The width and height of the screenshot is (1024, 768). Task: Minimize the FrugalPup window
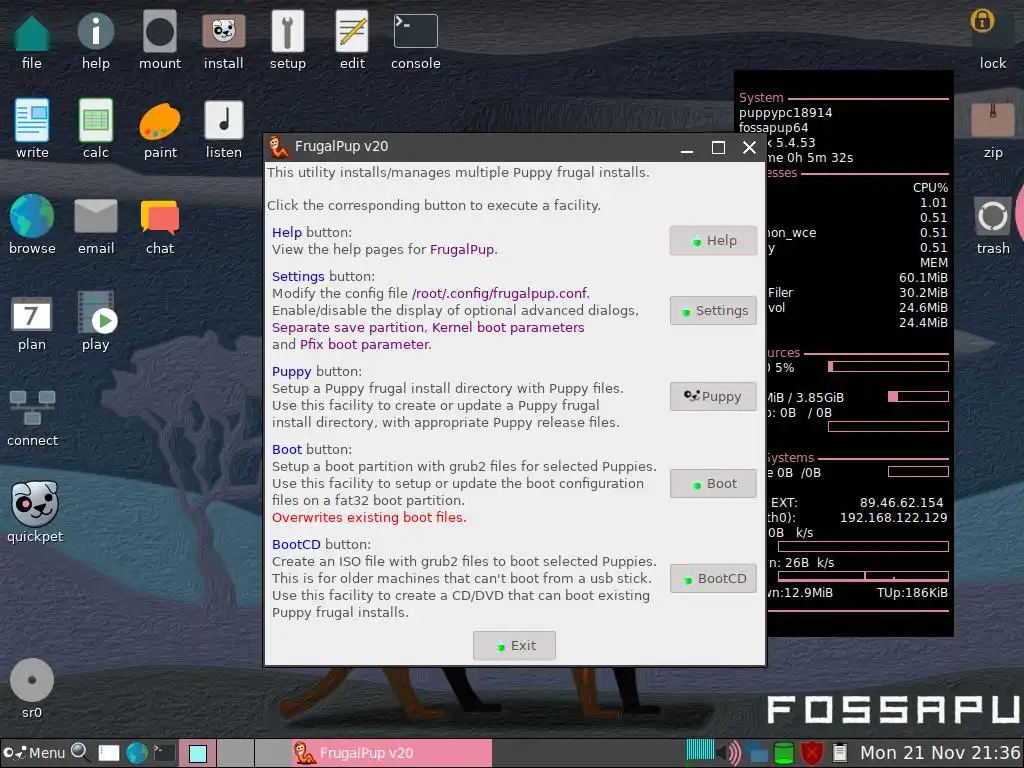pos(686,149)
